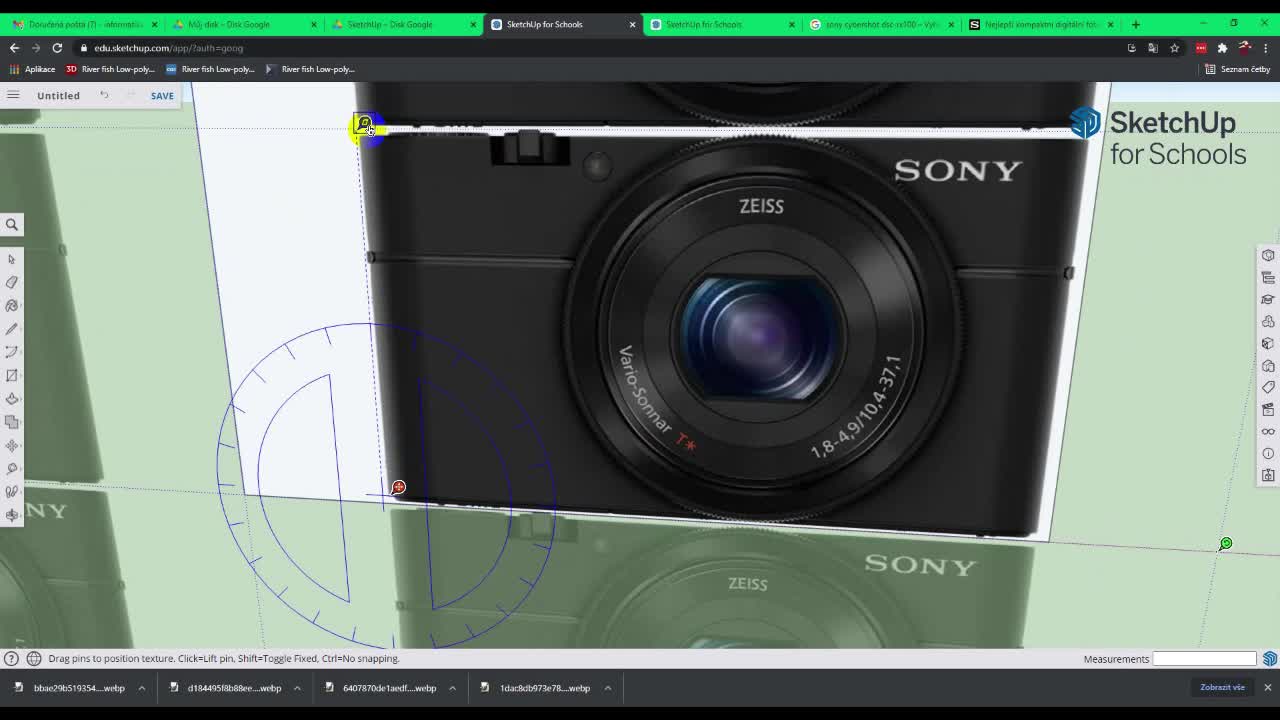Viewport: 1280px width, 720px height.
Task: Switch to Můj disk Google tab
Action: (x=243, y=24)
